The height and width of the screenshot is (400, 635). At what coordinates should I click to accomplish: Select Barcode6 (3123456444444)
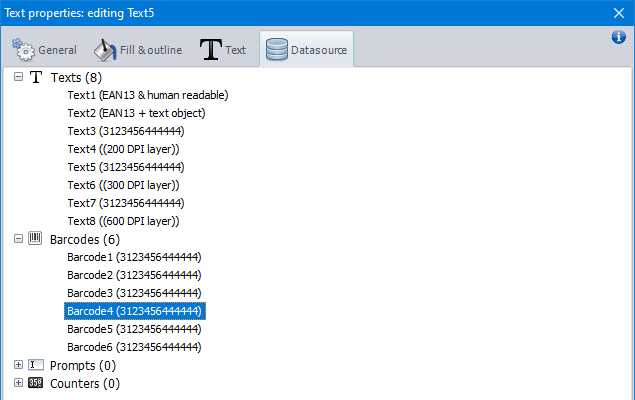(134, 347)
